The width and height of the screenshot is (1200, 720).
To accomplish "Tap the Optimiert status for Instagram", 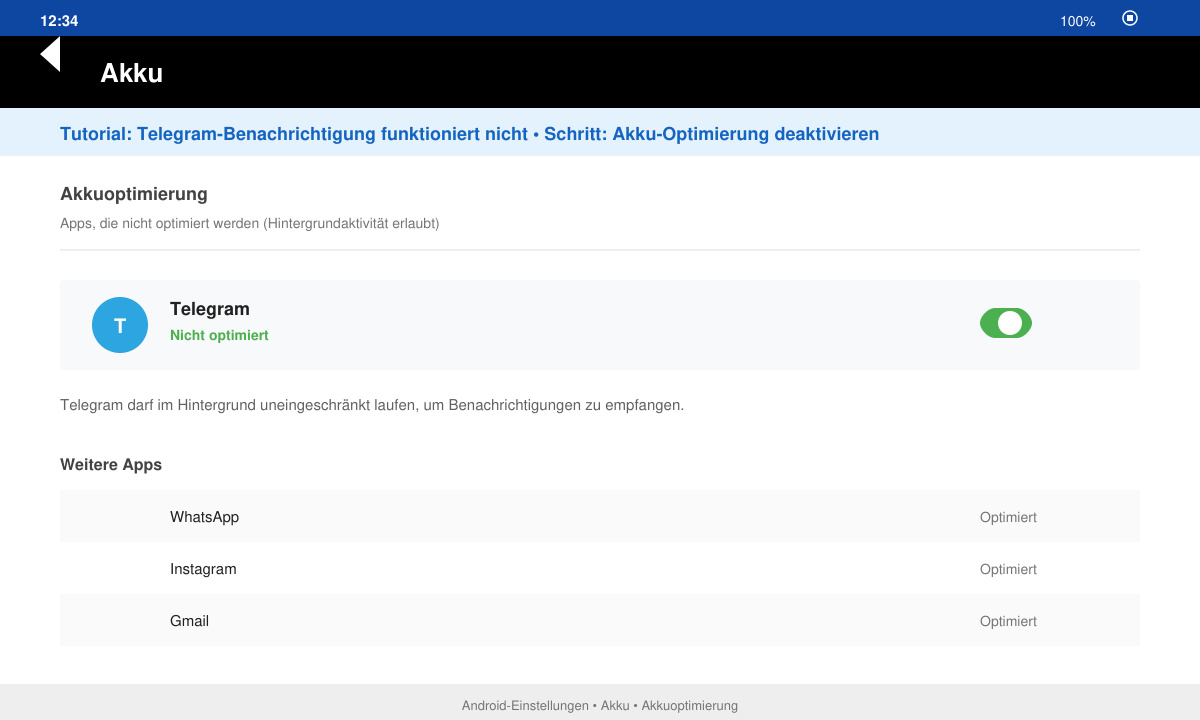I will pos(1008,569).
